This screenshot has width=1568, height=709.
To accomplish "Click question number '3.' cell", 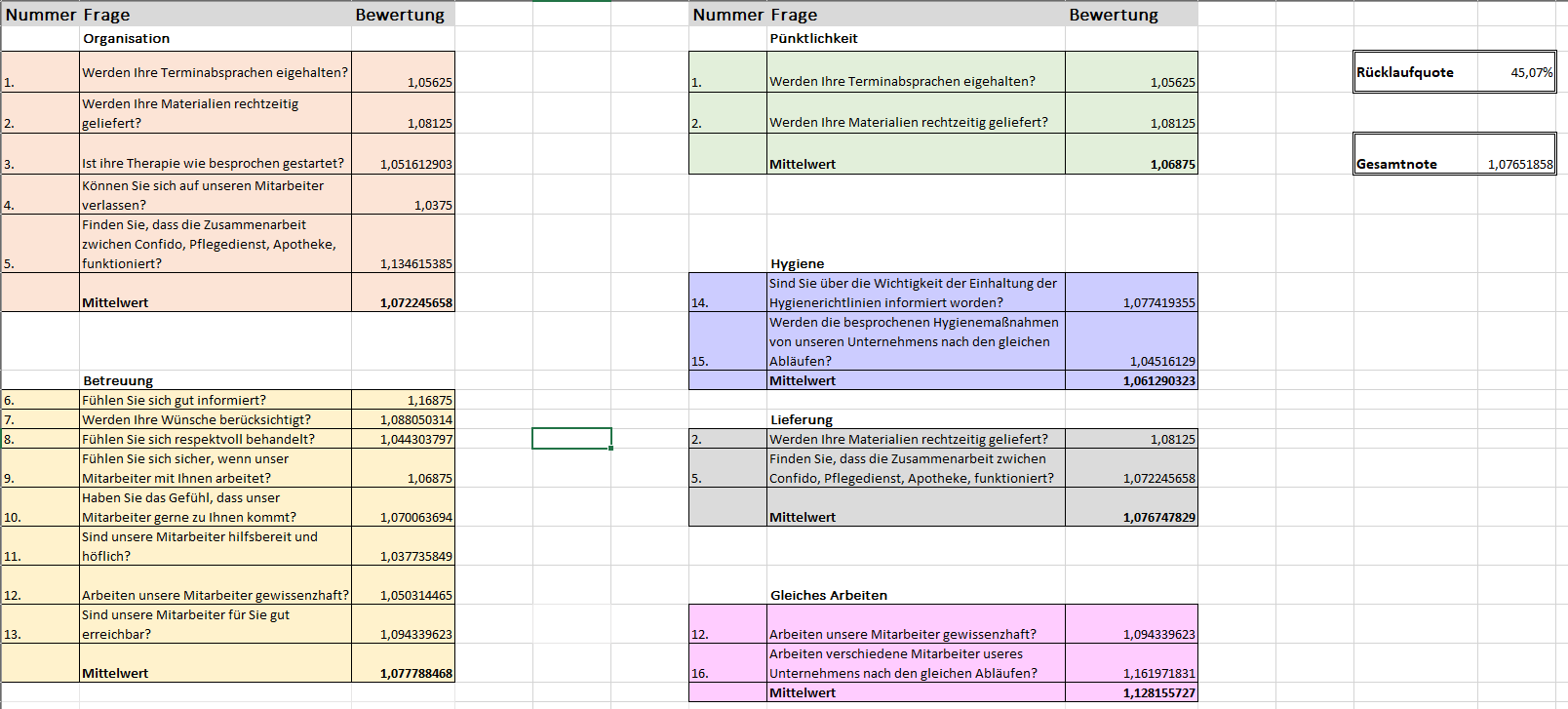I will click(40, 154).
